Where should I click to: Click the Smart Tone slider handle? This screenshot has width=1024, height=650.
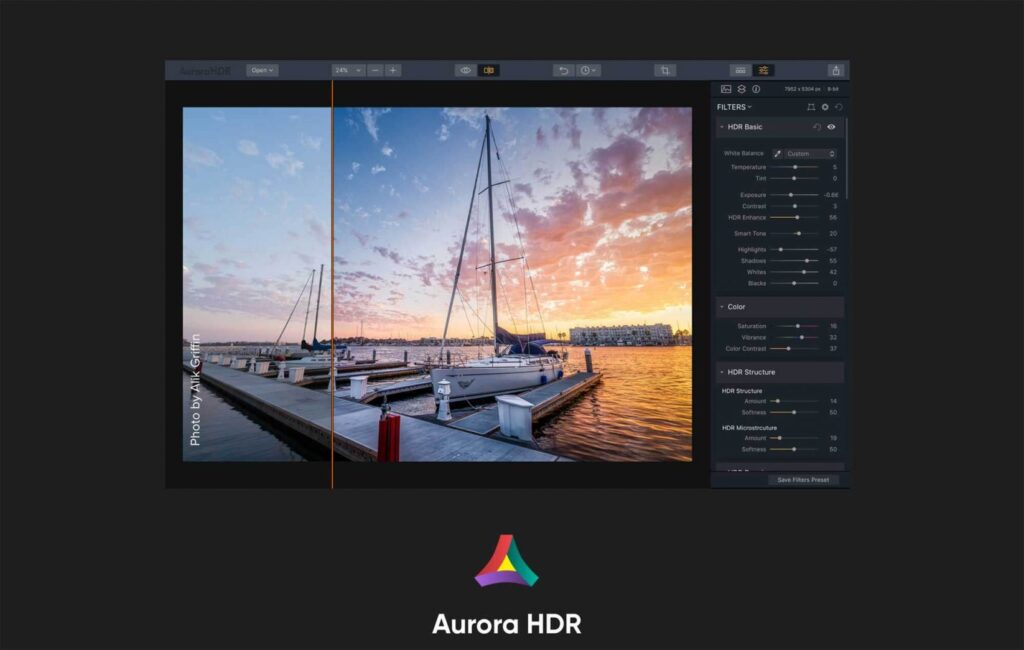pos(799,233)
